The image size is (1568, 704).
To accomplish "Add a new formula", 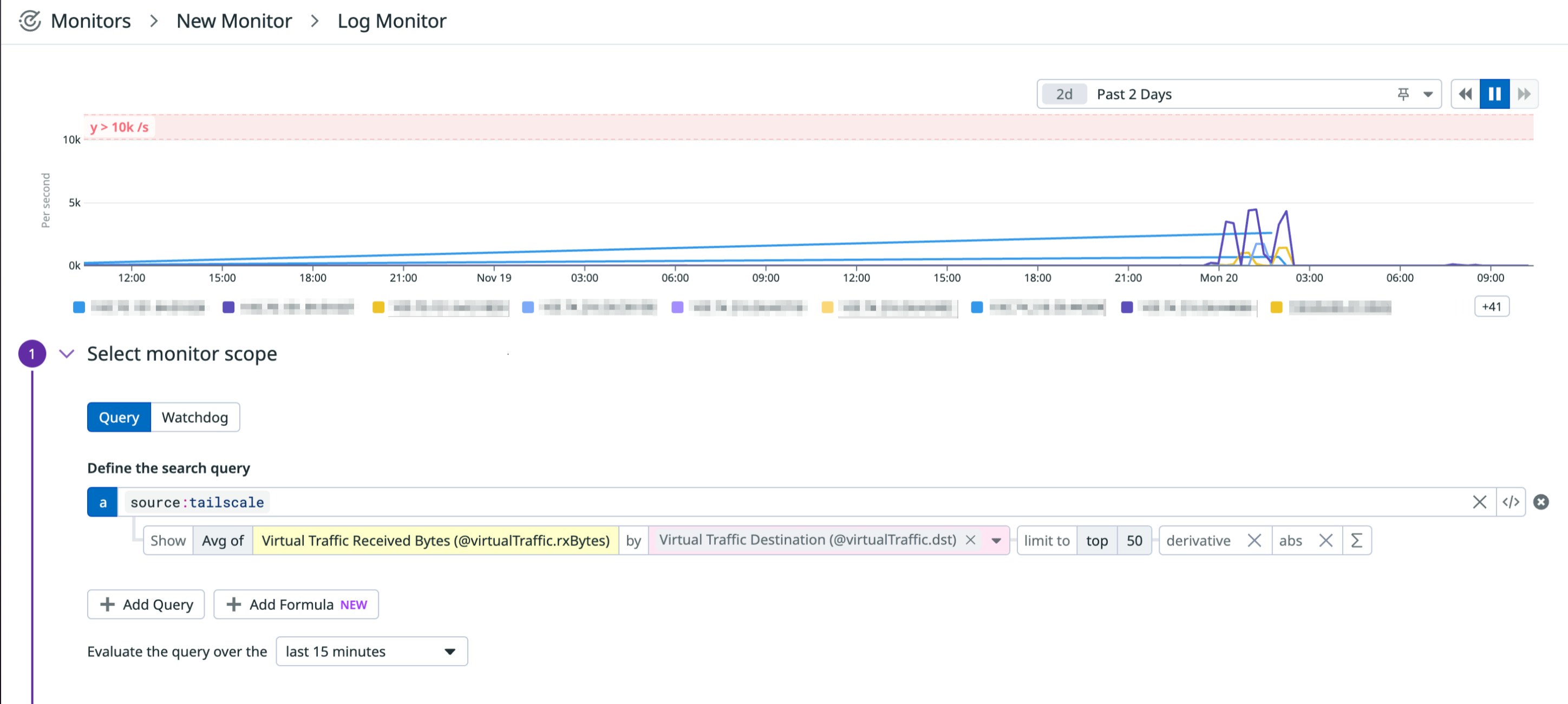I will point(296,604).
